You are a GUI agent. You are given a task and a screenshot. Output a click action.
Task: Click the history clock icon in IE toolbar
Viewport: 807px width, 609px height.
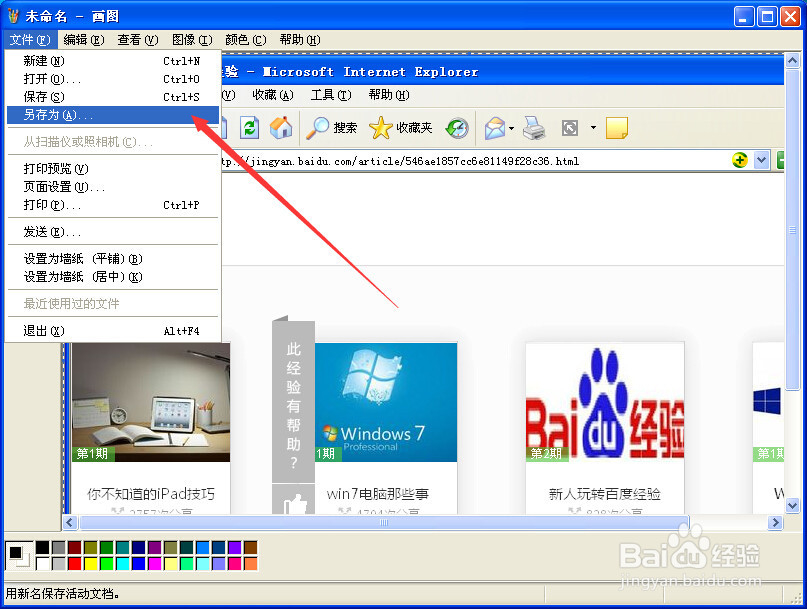pyautogui.click(x=457, y=128)
